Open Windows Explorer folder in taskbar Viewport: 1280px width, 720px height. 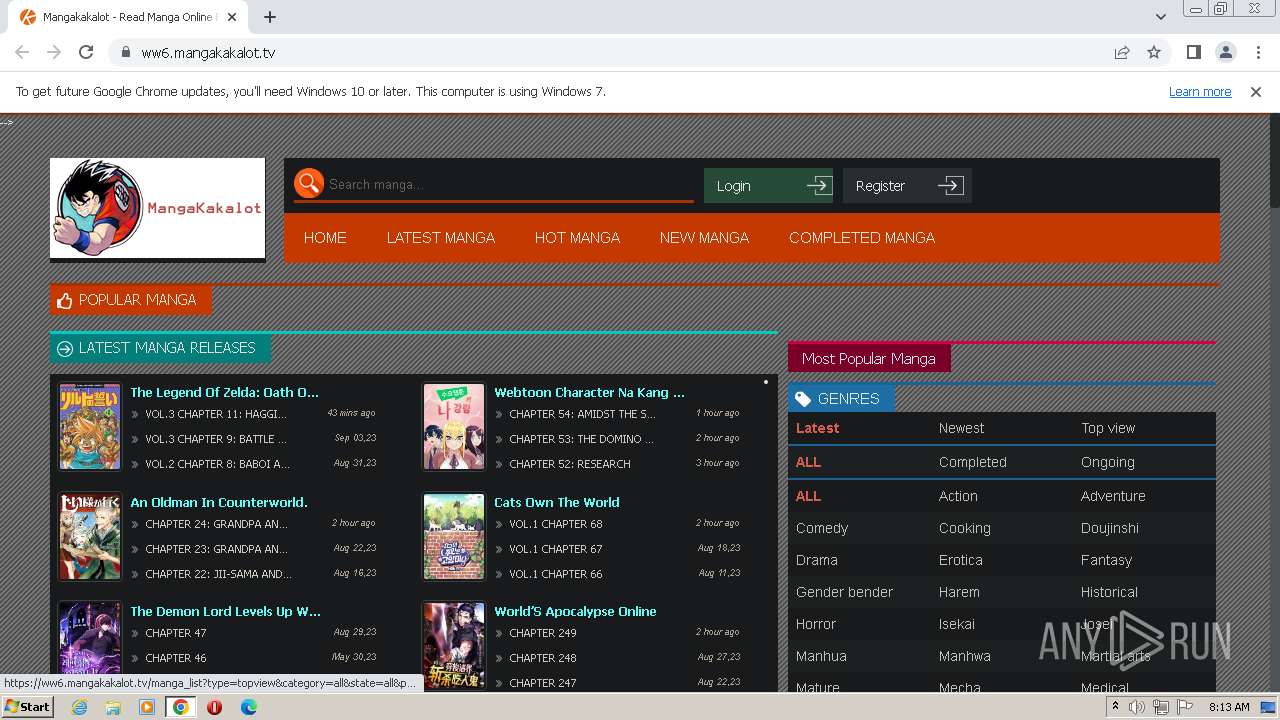tap(113, 707)
